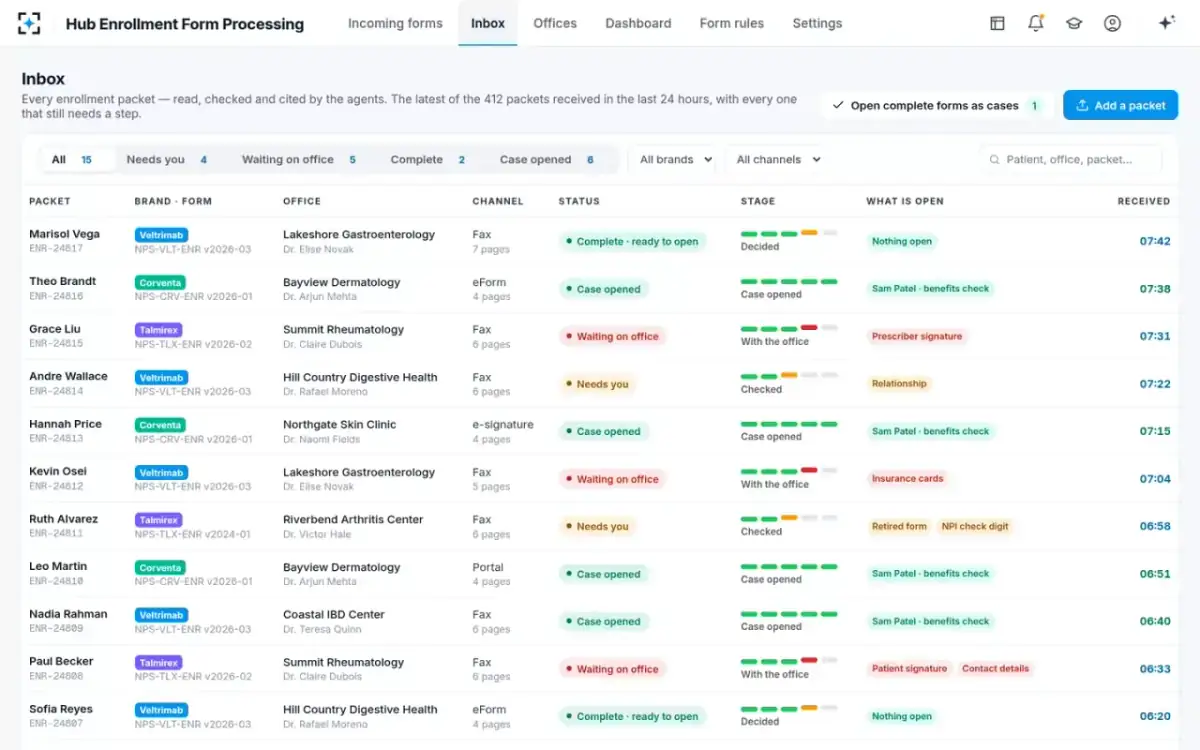Go to the Offices tab
This screenshot has width=1200, height=750.
pyautogui.click(x=555, y=23)
